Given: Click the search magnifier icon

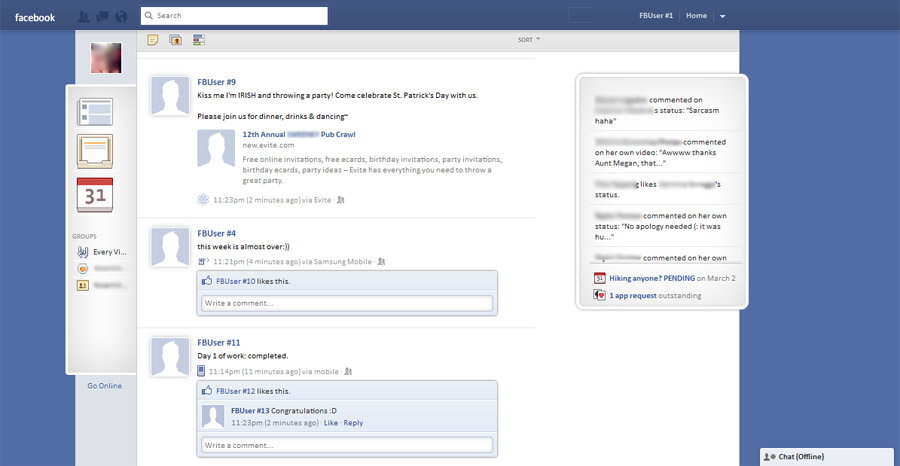Looking at the screenshot, I should pyautogui.click(x=149, y=16).
